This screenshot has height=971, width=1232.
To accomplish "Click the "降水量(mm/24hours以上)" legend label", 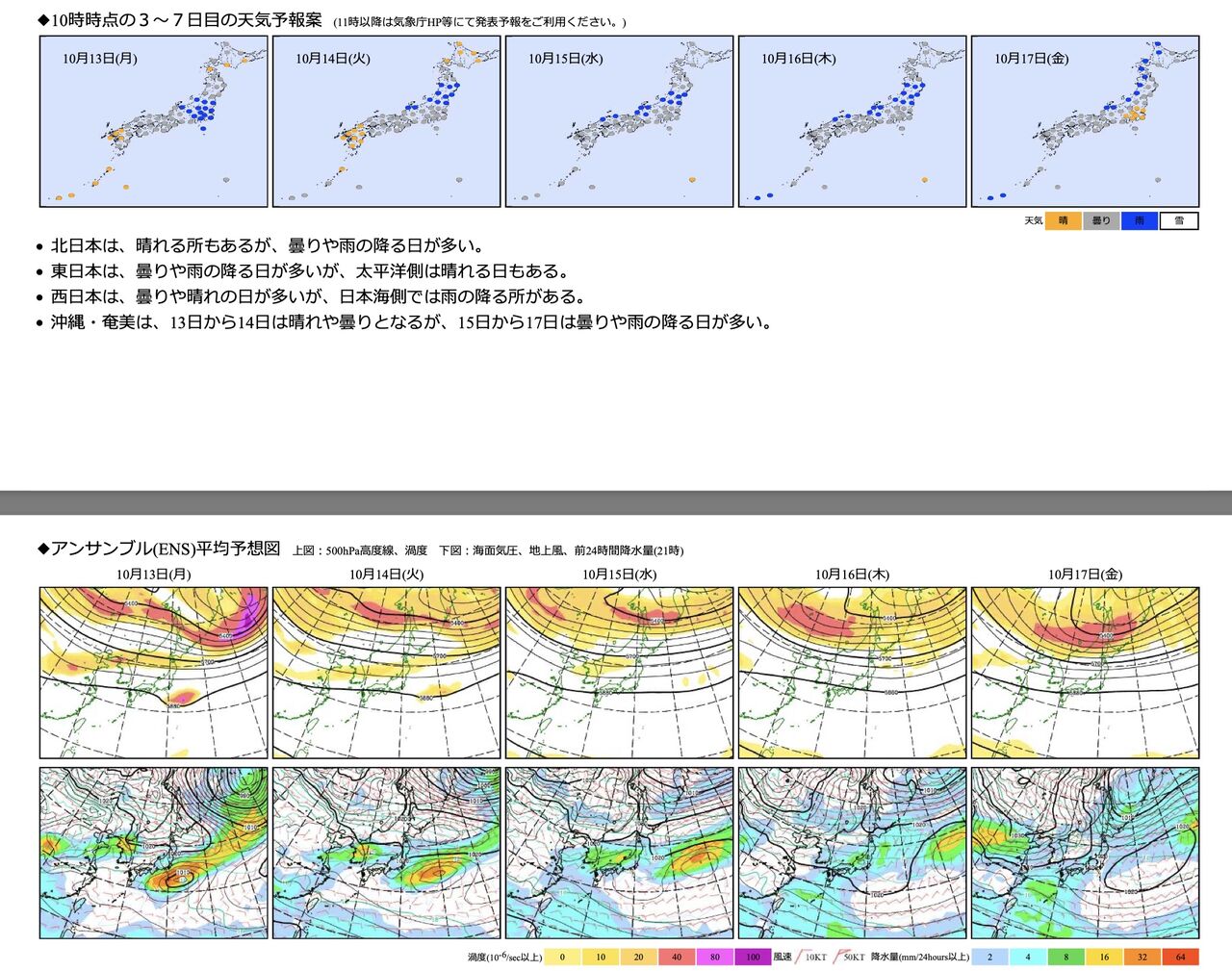I will [x=918, y=958].
